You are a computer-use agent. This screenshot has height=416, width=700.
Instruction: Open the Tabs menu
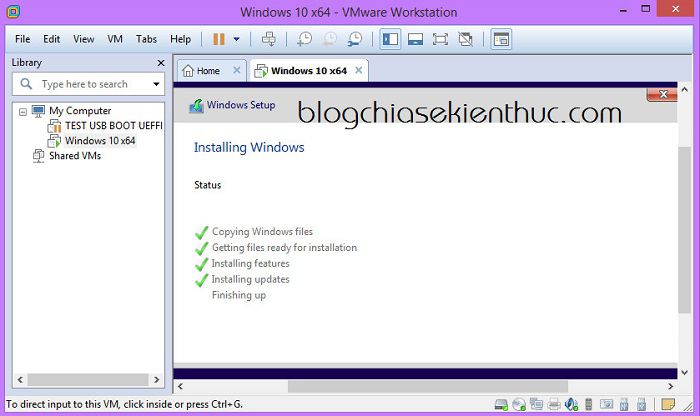[x=146, y=39]
